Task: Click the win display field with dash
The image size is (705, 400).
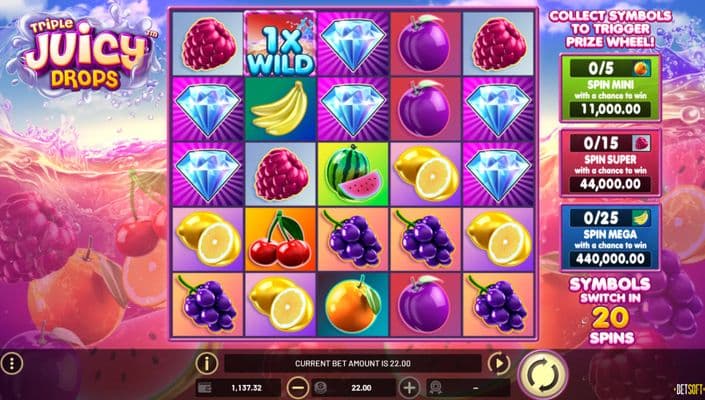Action: pyautogui.click(x=469, y=387)
